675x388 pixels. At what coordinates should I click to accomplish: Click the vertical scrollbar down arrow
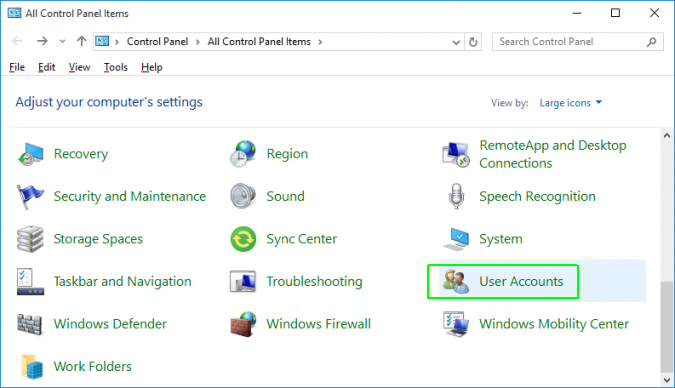point(667,380)
